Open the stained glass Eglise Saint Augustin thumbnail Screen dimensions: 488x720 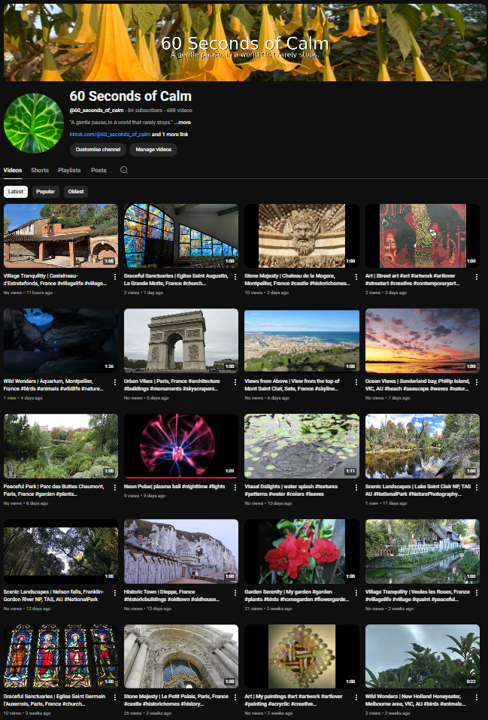coord(181,236)
